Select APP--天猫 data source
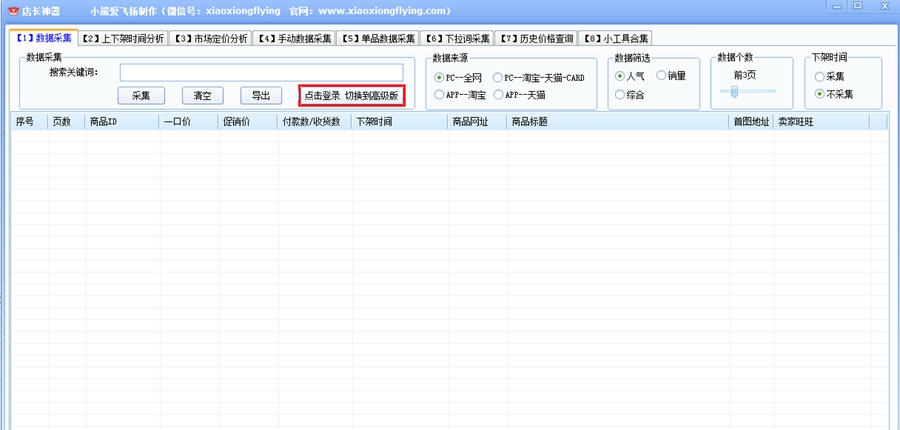900x430 pixels. tap(519, 95)
